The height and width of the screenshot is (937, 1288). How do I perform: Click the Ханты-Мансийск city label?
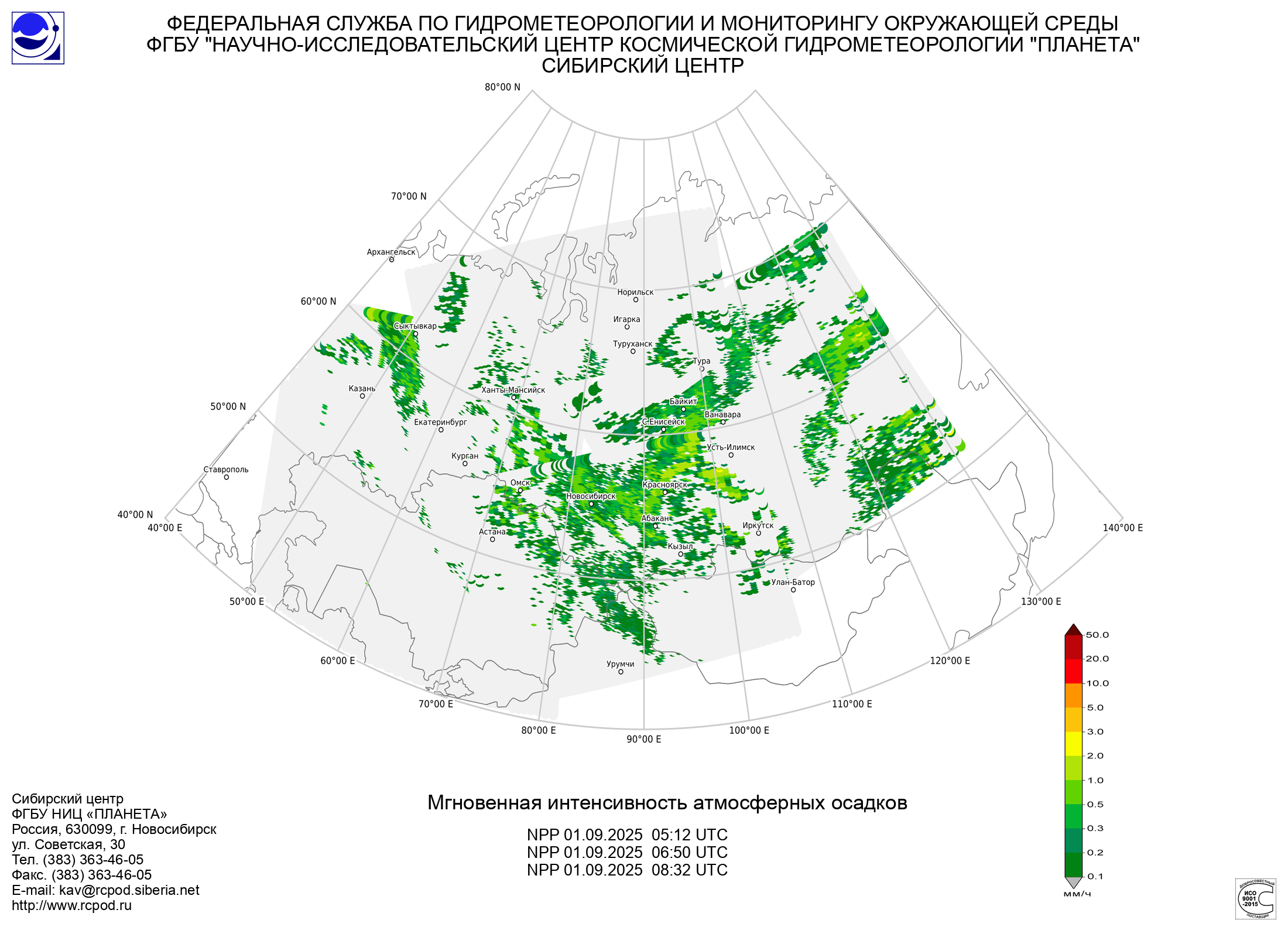coord(513,390)
